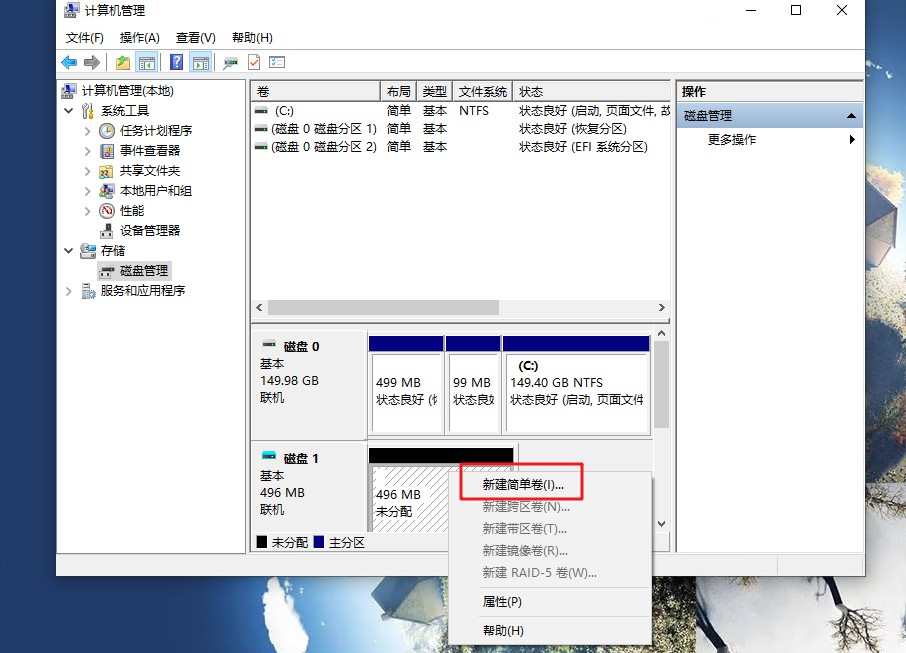
Task: Expand the 任务计划程序 node arrow
Action: tap(87, 131)
